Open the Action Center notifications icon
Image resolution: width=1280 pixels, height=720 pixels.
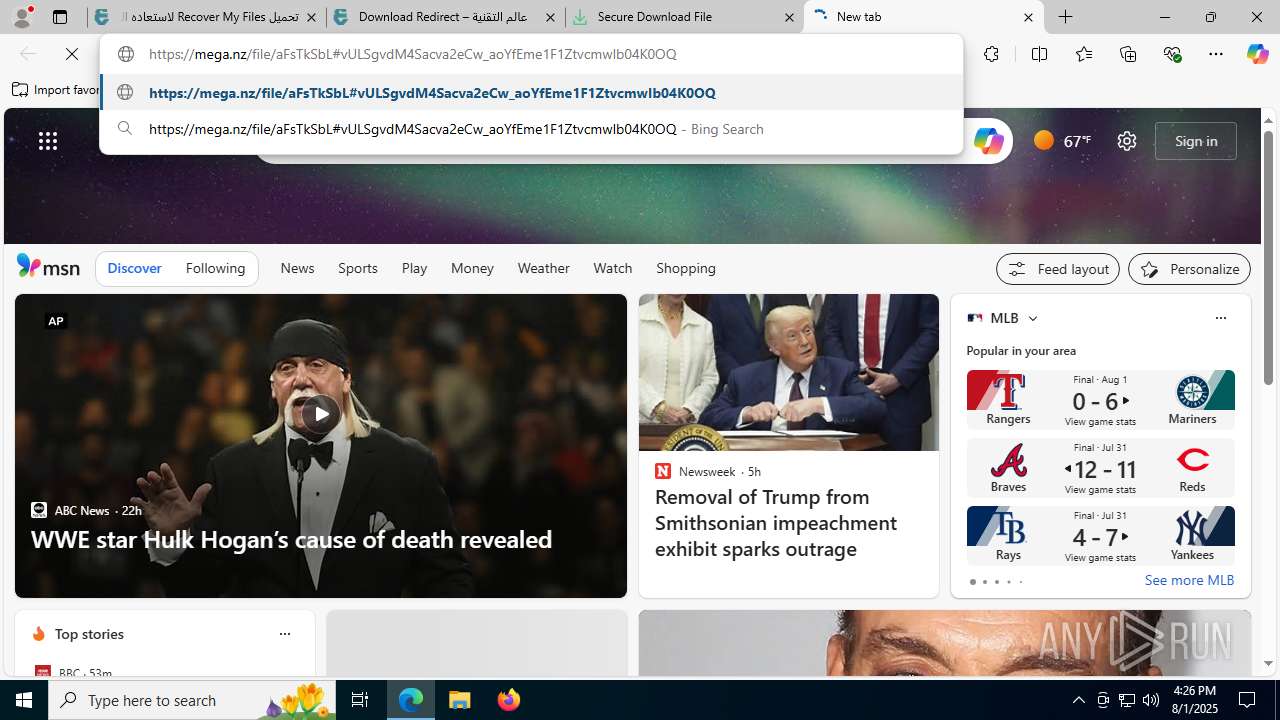[1248, 700]
